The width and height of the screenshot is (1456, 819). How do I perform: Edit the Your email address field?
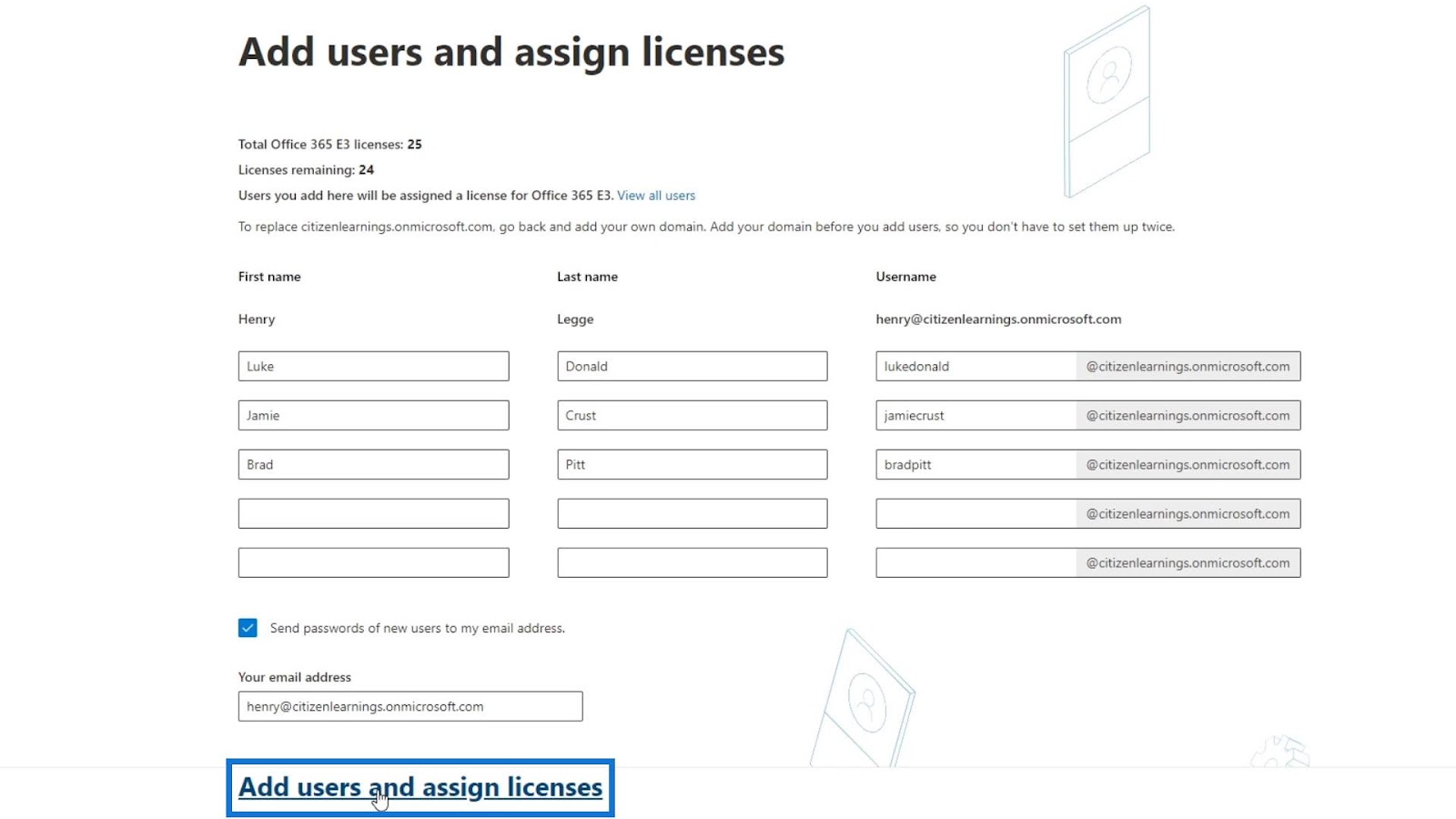410,707
